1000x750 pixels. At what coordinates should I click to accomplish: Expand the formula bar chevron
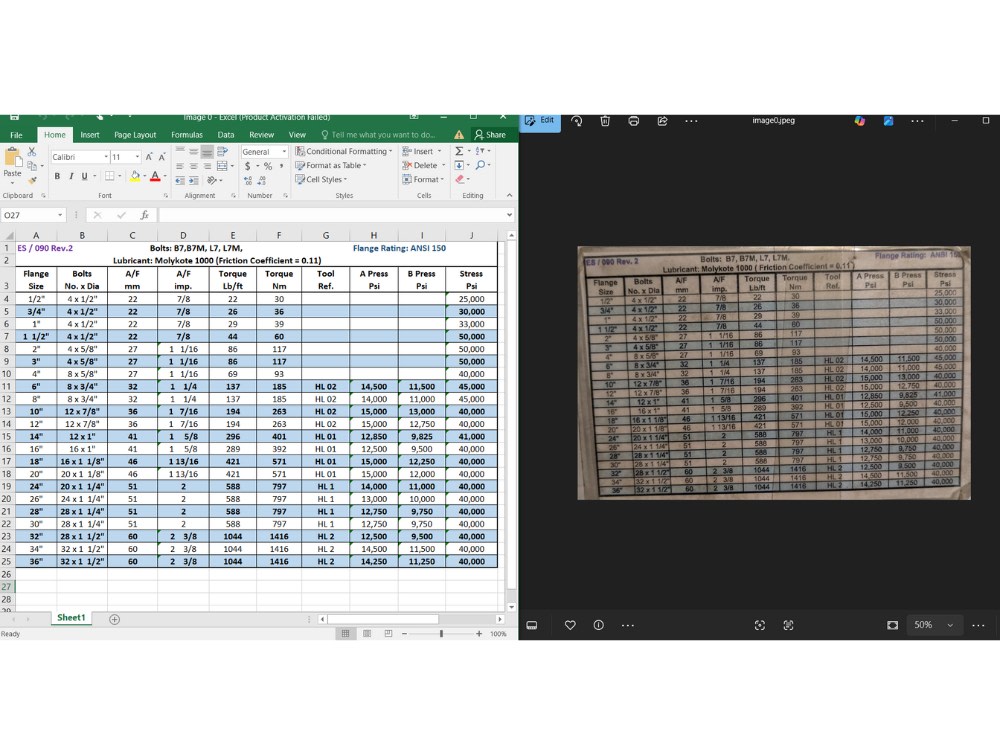pyautogui.click(x=509, y=215)
